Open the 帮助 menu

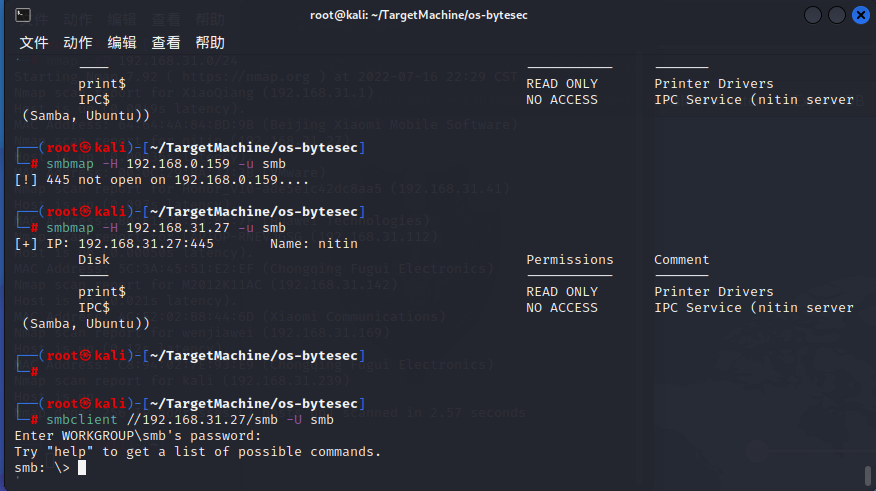point(210,42)
